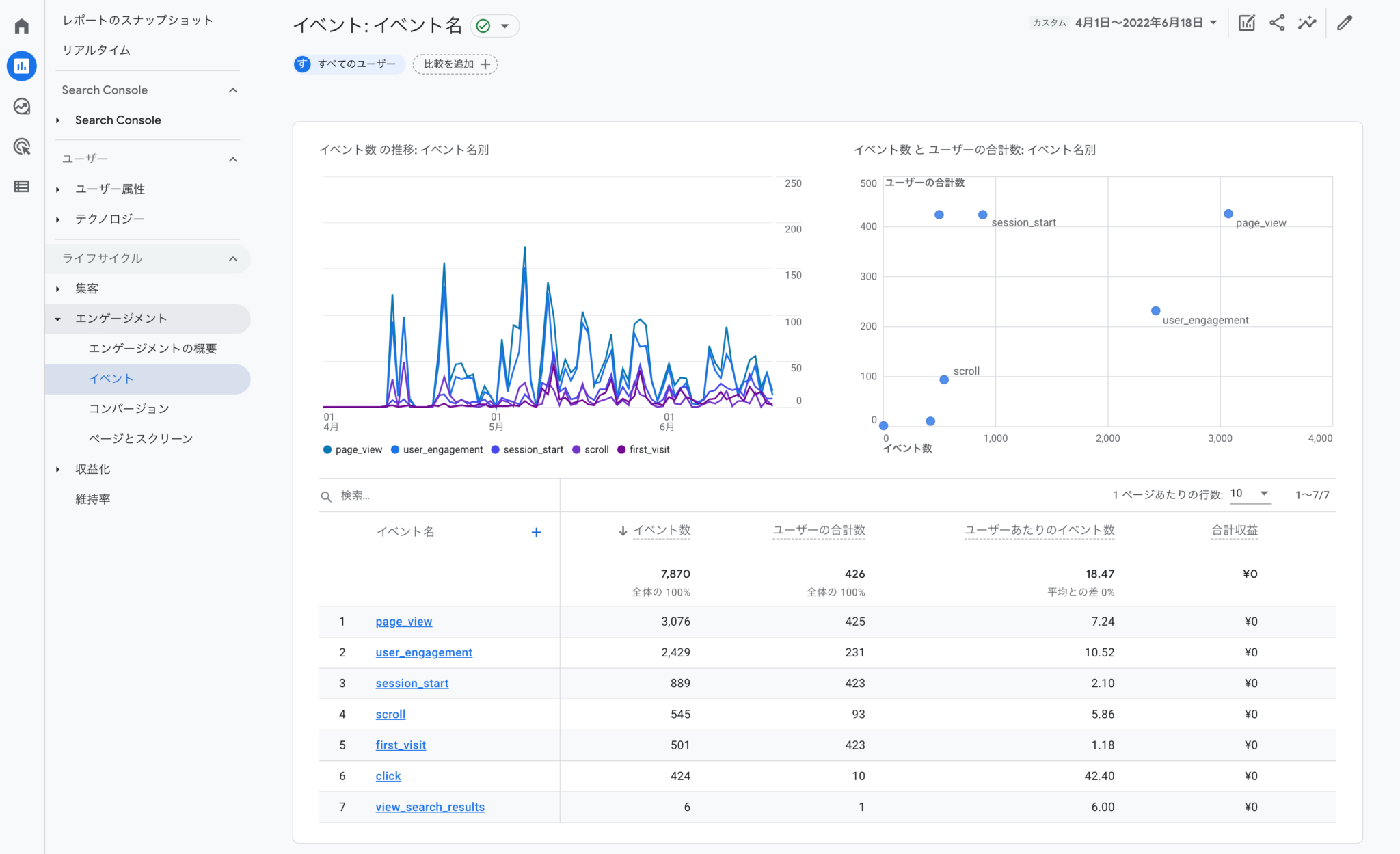Open the user_engagement event link

tap(424, 652)
